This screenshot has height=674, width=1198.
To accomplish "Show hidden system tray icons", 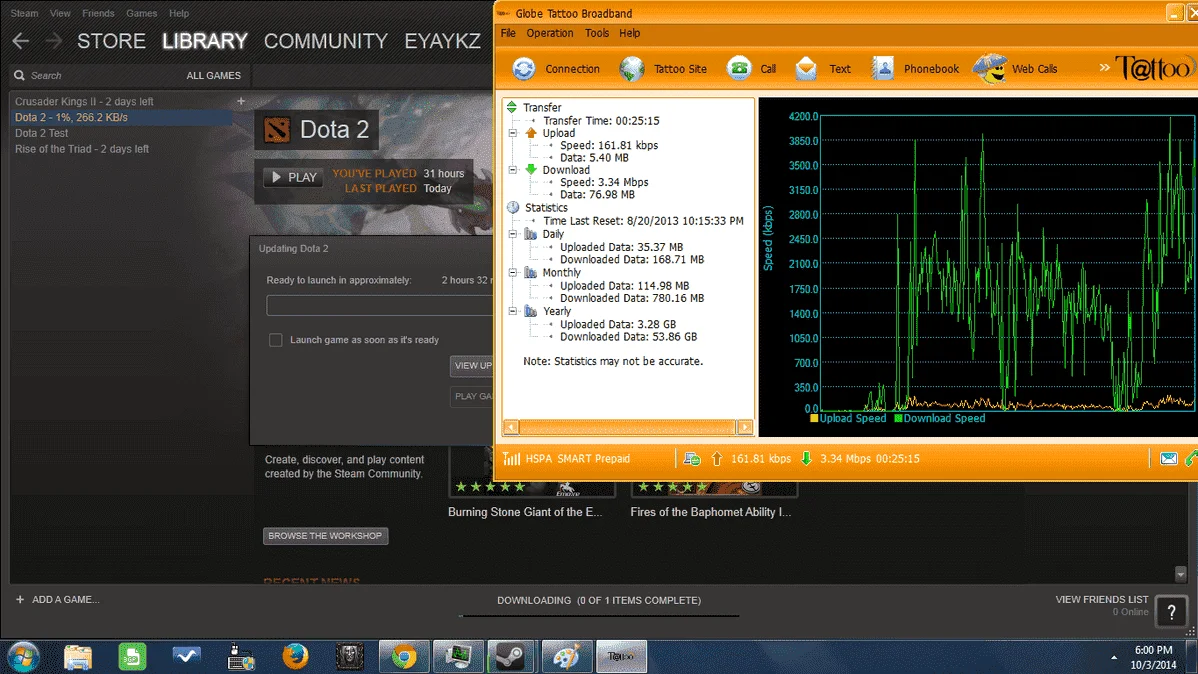I will coord(1114,657).
